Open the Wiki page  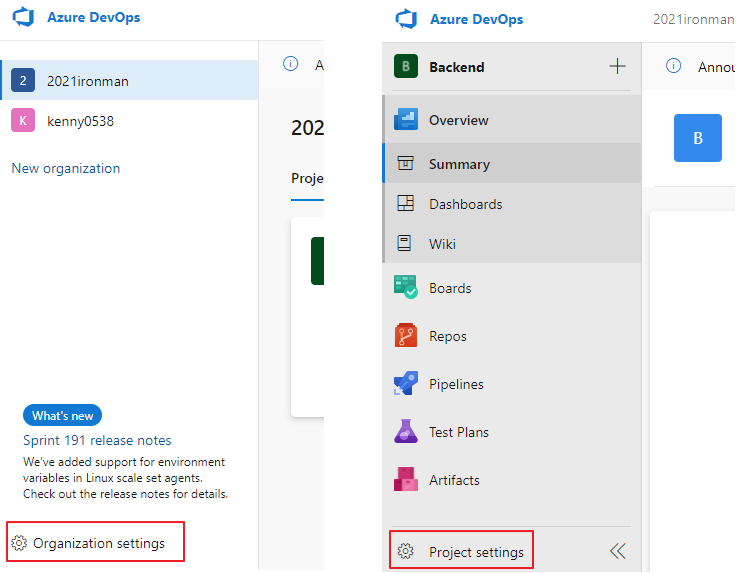click(x=512, y=243)
